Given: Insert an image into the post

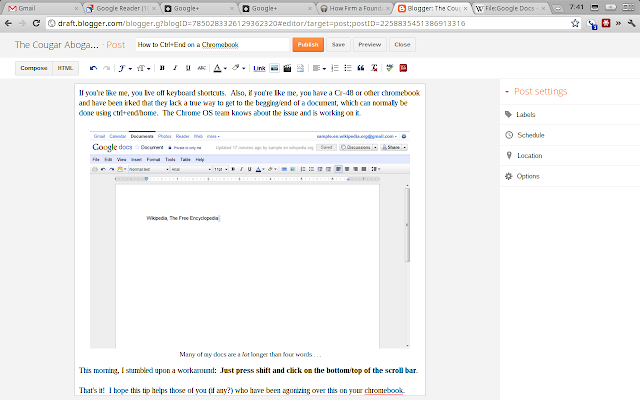Looking at the screenshot, I should (x=275, y=68).
